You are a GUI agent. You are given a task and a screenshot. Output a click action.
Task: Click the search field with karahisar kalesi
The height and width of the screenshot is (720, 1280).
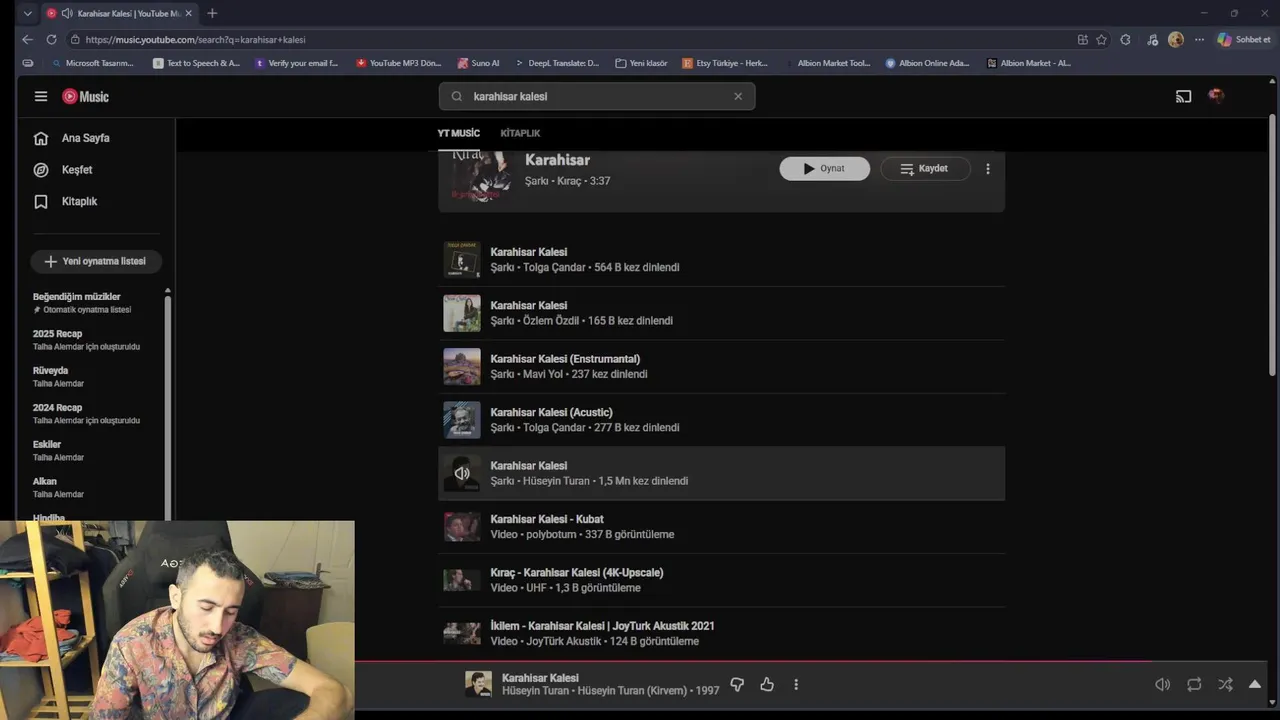597,96
